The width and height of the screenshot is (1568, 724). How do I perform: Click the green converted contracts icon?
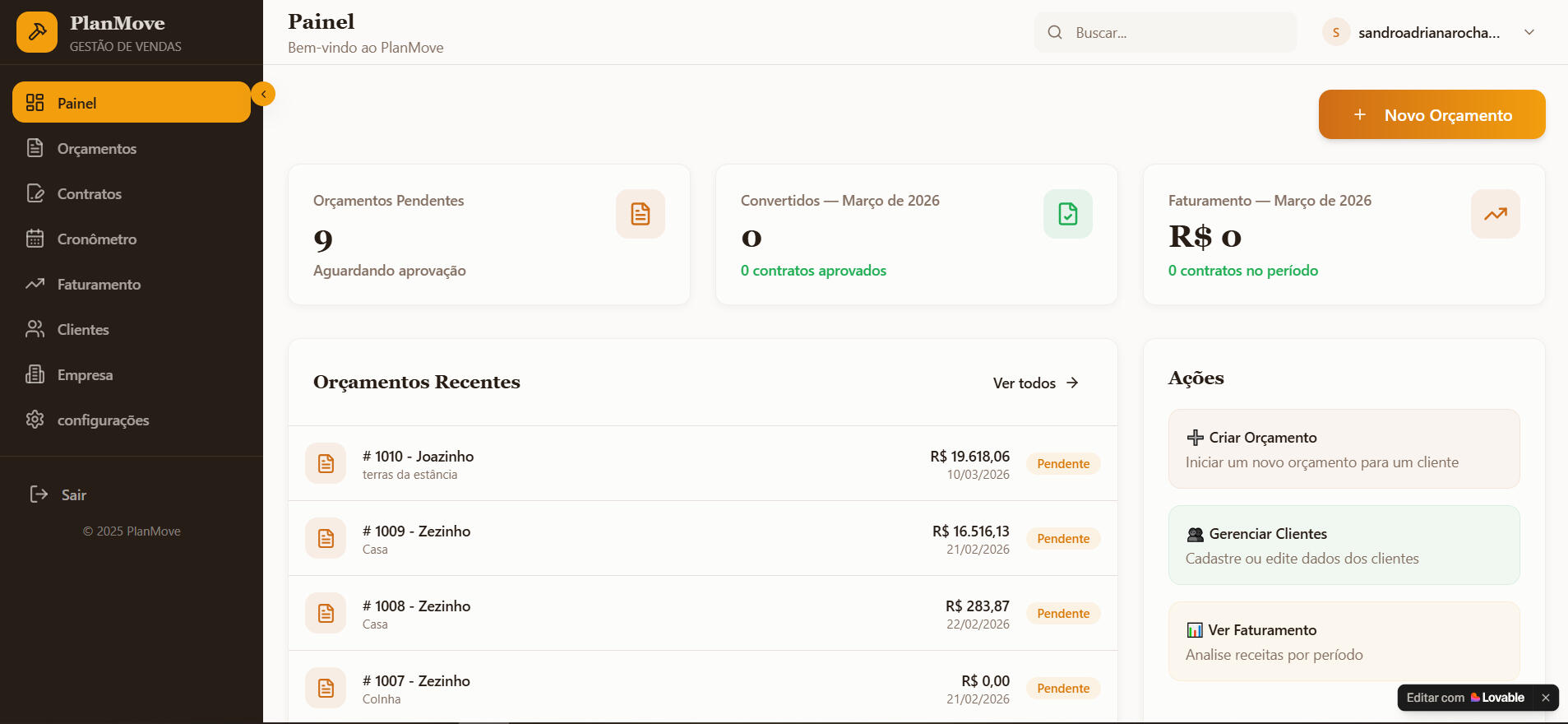click(x=1067, y=214)
